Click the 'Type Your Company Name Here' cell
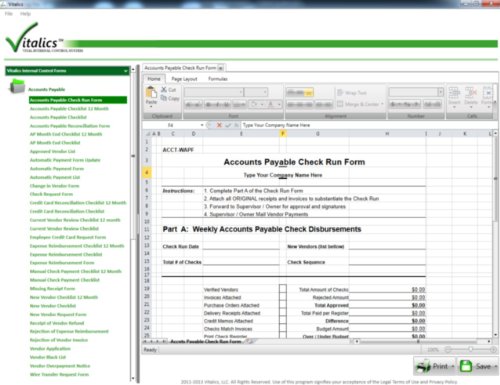 pos(283,175)
